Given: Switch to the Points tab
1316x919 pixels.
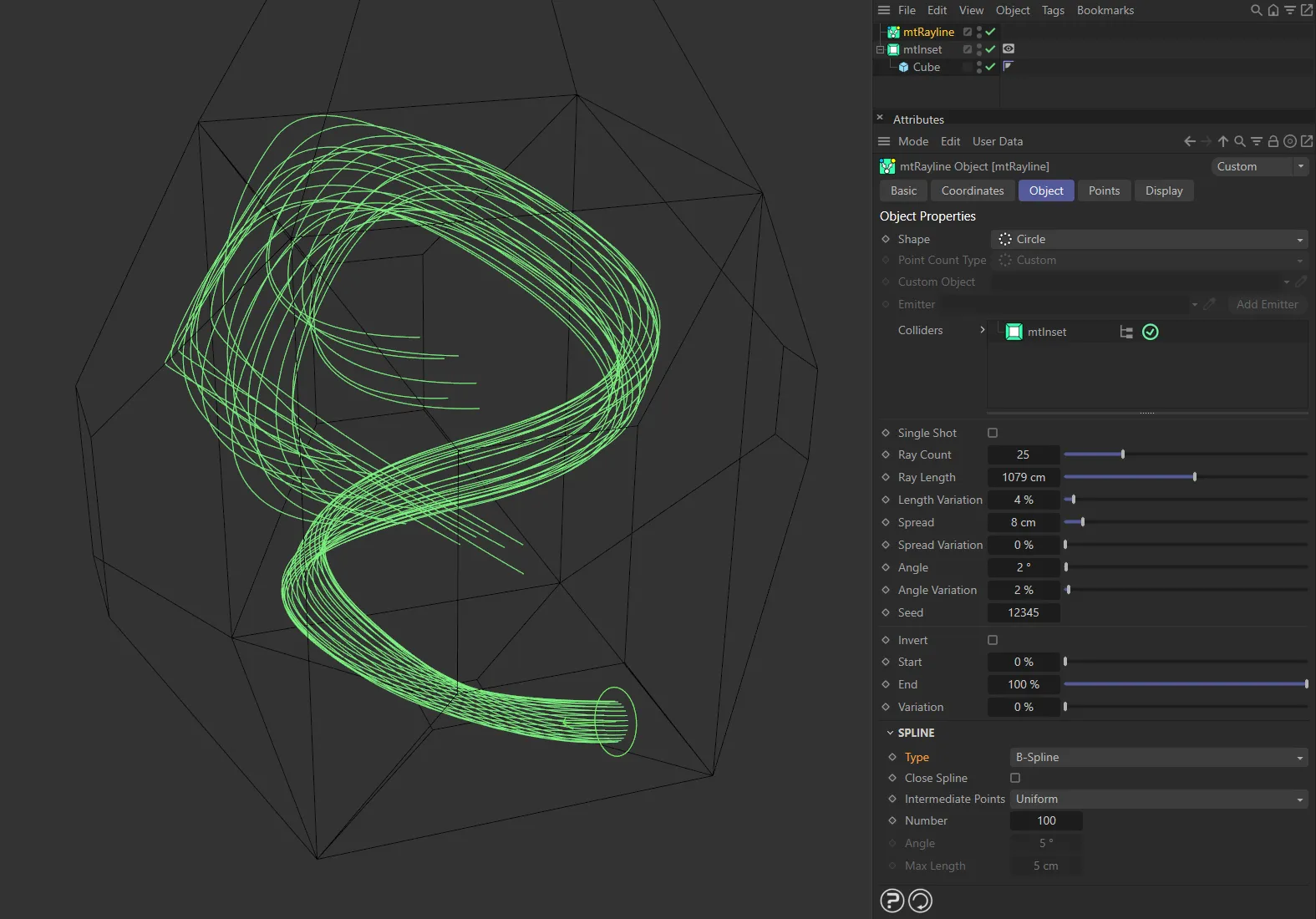Looking at the screenshot, I should (1104, 190).
